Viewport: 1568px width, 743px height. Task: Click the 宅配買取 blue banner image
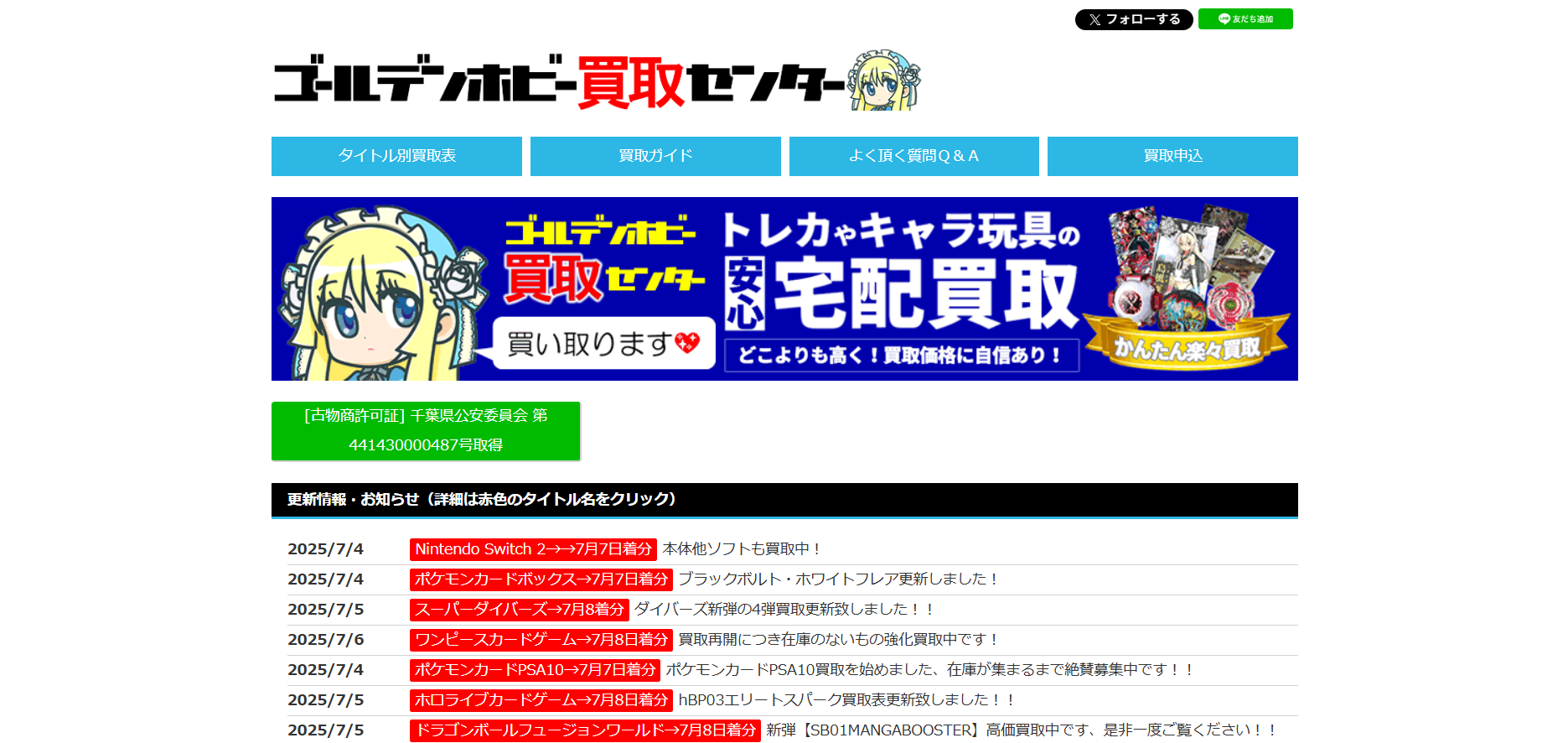784,288
